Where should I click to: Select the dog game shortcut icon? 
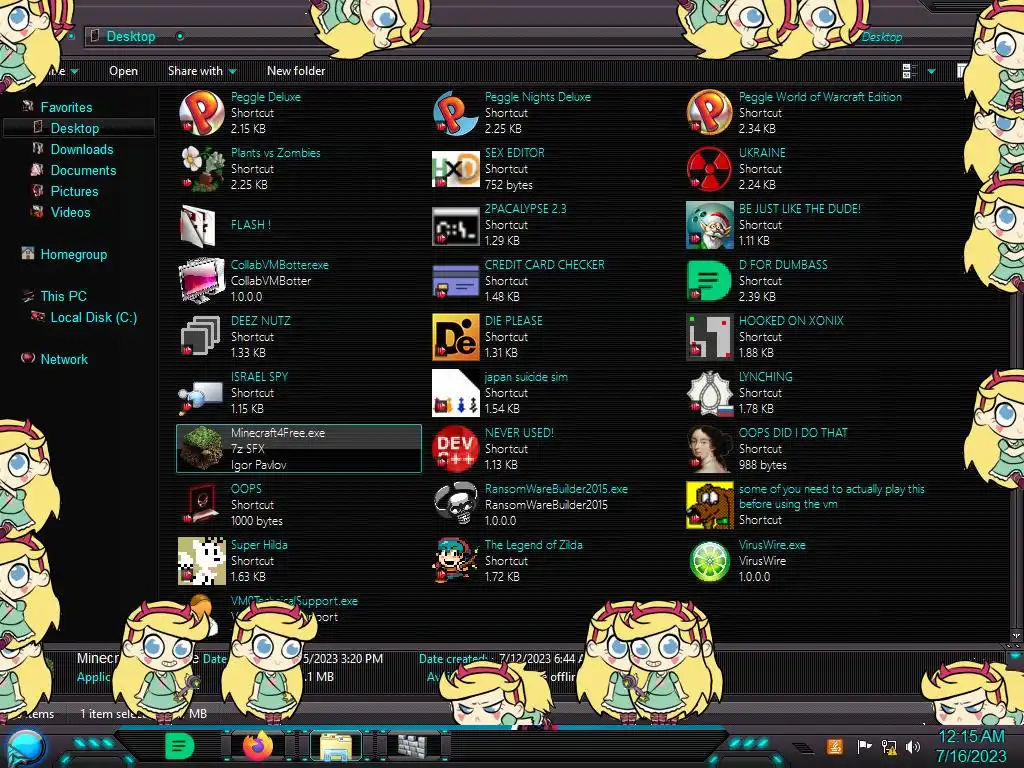pyautogui.click(x=710, y=505)
